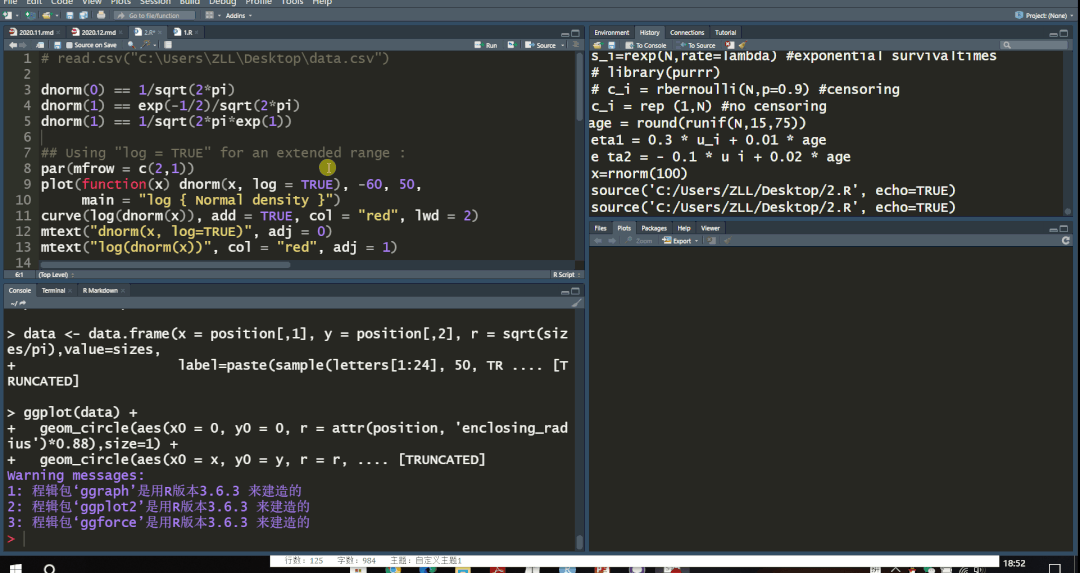This screenshot has height=573, width=1080.
Task: Click the broom icon to clear history
Action: [x=742, y=45]
